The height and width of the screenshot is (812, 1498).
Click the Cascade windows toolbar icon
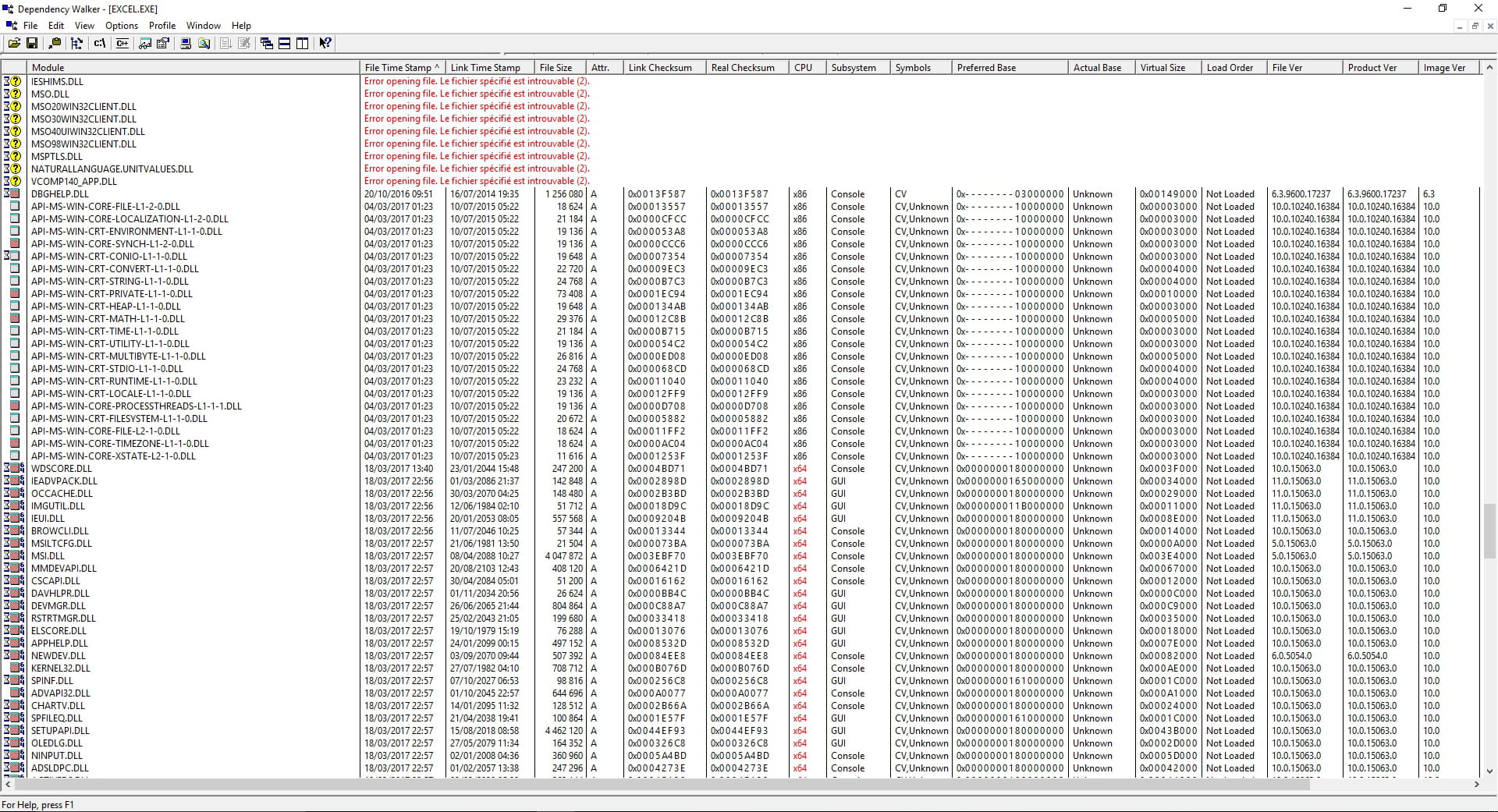point(267,44)
